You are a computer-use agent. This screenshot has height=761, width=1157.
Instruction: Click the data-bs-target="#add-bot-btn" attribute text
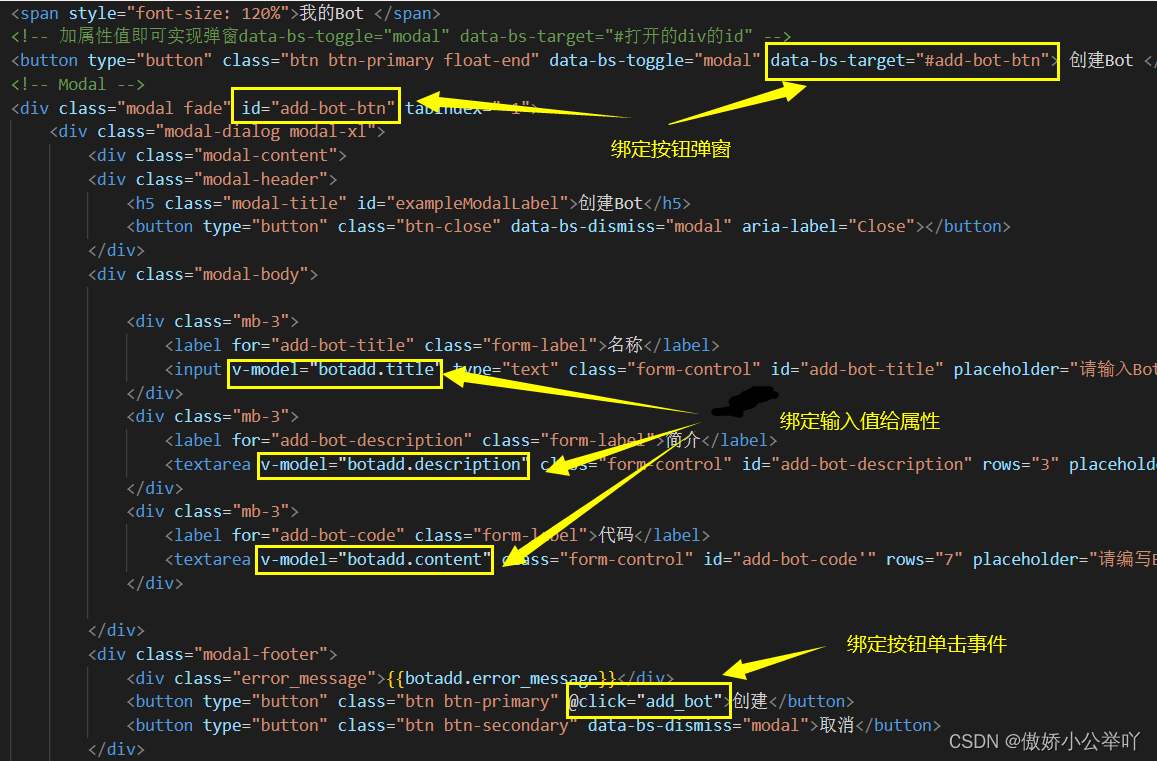(910, 61)
